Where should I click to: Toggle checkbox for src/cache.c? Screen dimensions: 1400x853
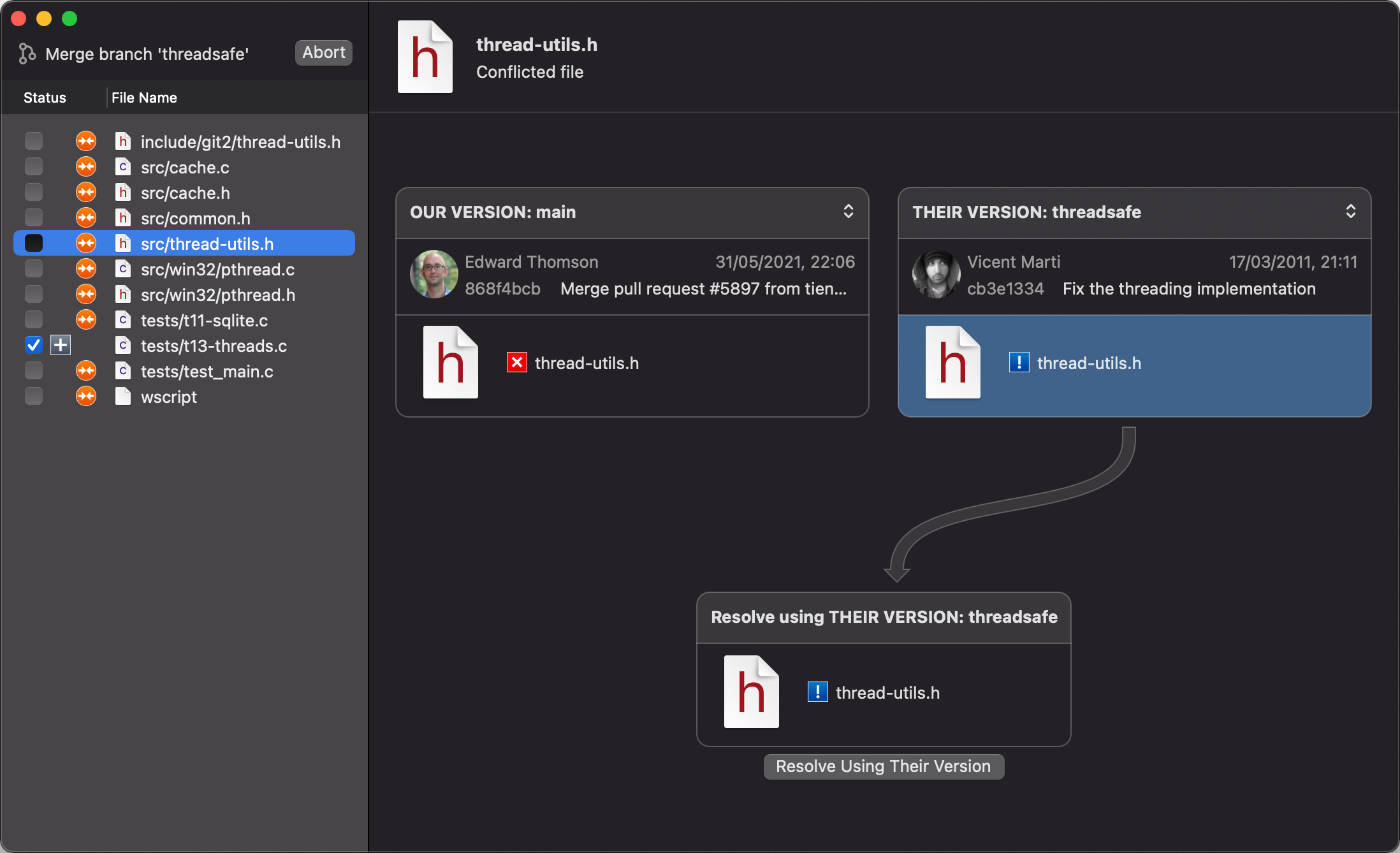click(34, 166)
